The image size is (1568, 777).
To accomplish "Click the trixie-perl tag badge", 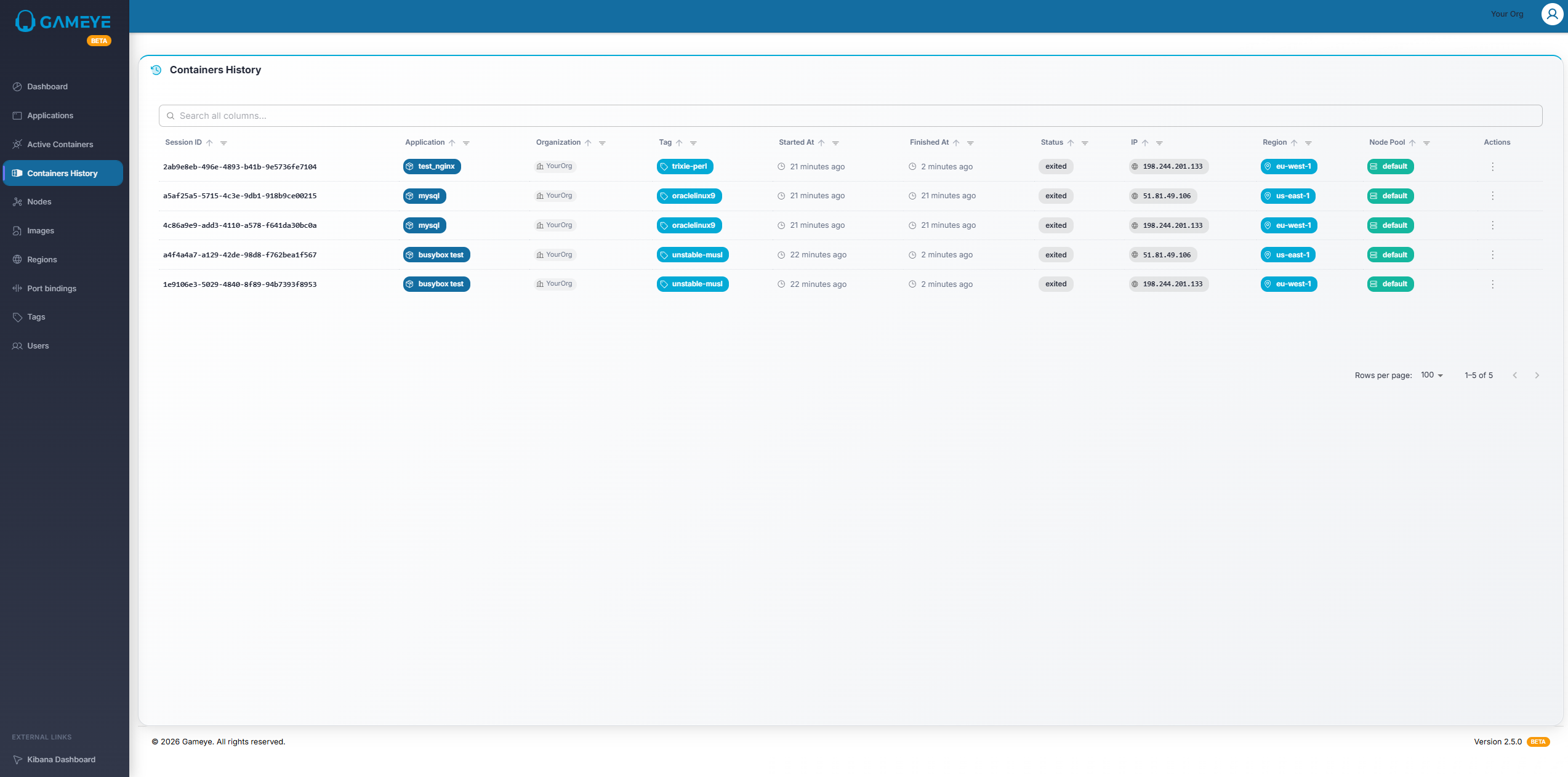I will click(x=685, y=167).
